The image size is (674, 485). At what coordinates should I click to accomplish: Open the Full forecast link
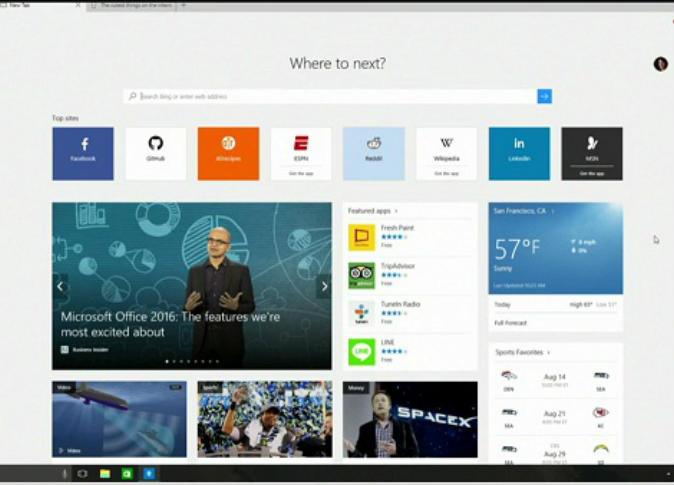(x=510, y=323)
